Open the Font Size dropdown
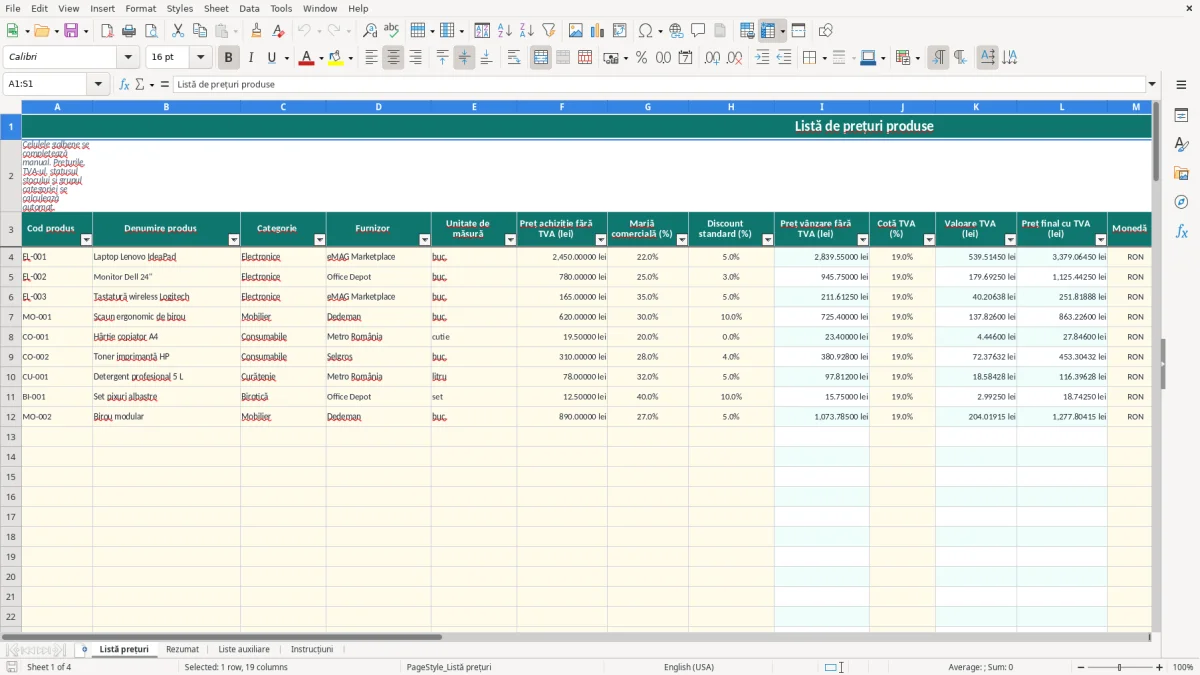Image resolution: width=1200 pixels, height=675 pixels. [200, 58]
